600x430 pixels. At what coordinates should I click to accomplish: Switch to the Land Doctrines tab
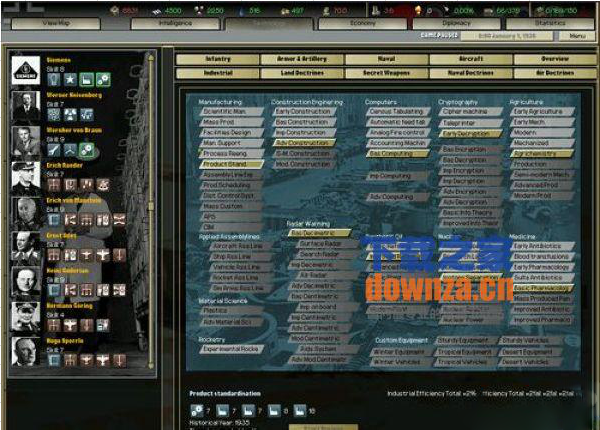tap(302, 73)
